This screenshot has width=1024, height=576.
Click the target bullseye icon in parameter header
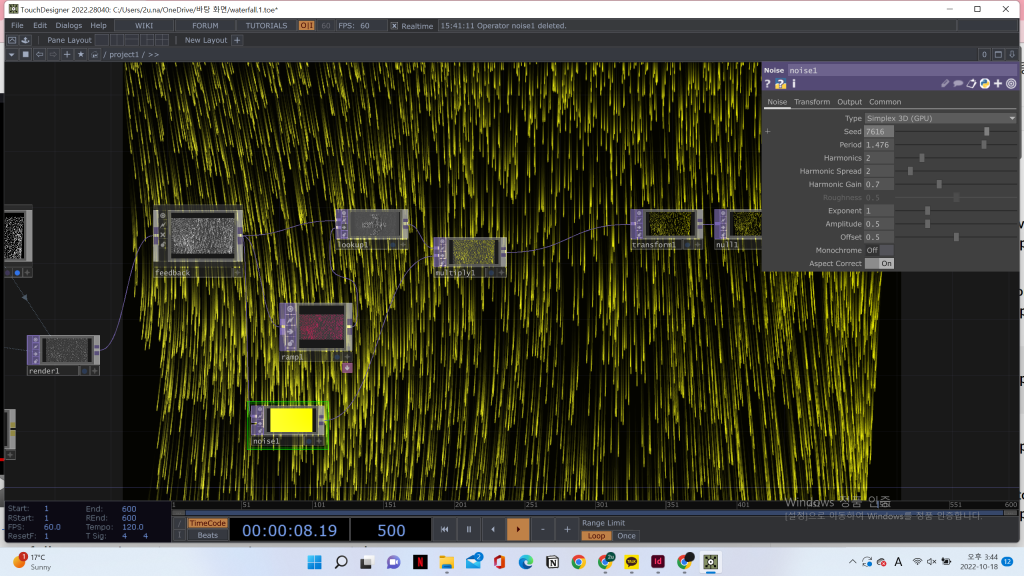tap(1011, 84)
